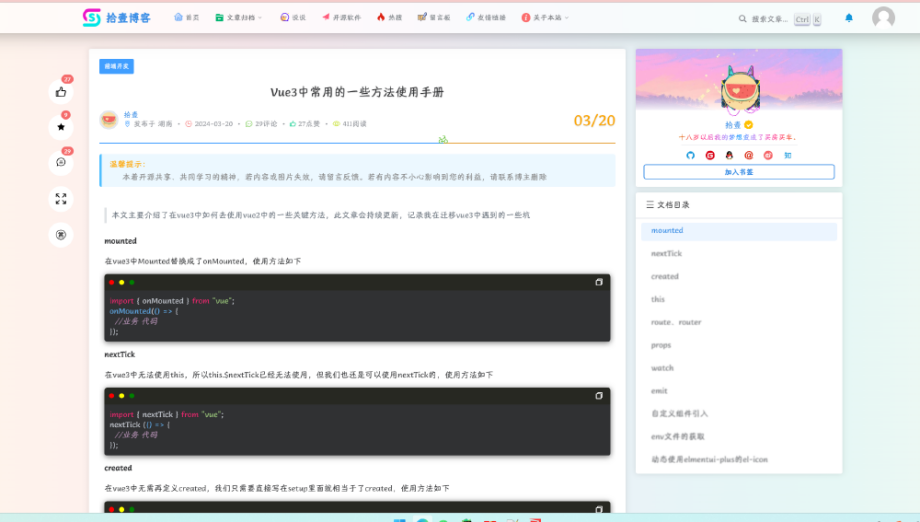This screenshot has width=920, height=522.
Task: Open the 首页 home menu item
Action: (x=187, y=18)
